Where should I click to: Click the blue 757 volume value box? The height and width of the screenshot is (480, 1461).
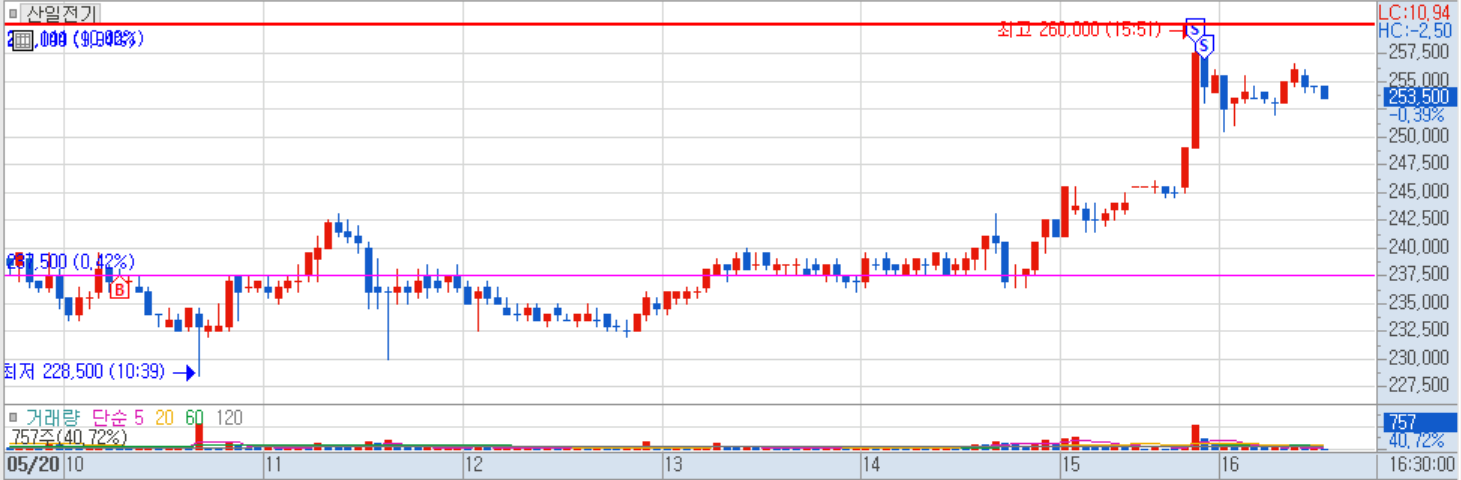coord(1418,422)
